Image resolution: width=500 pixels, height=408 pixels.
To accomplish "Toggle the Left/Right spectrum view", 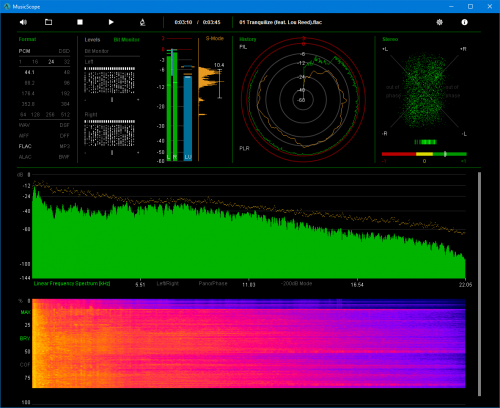I will (168, 283).
